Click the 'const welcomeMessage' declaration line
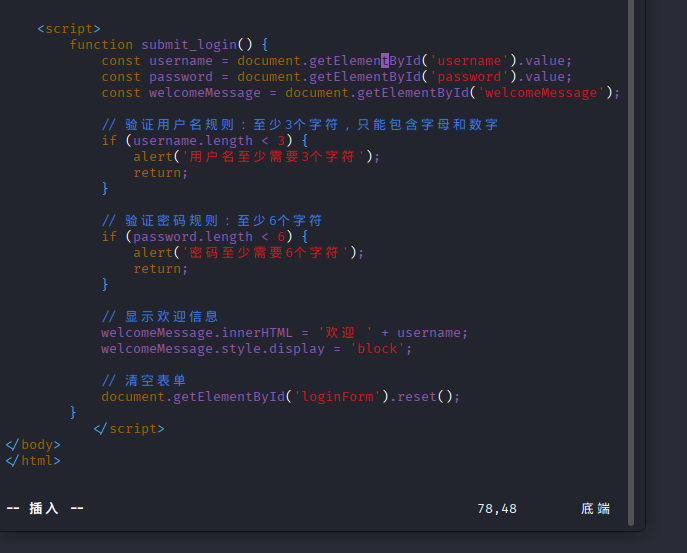The height and width of the screenshot is (553, 687). pos(361,93)
